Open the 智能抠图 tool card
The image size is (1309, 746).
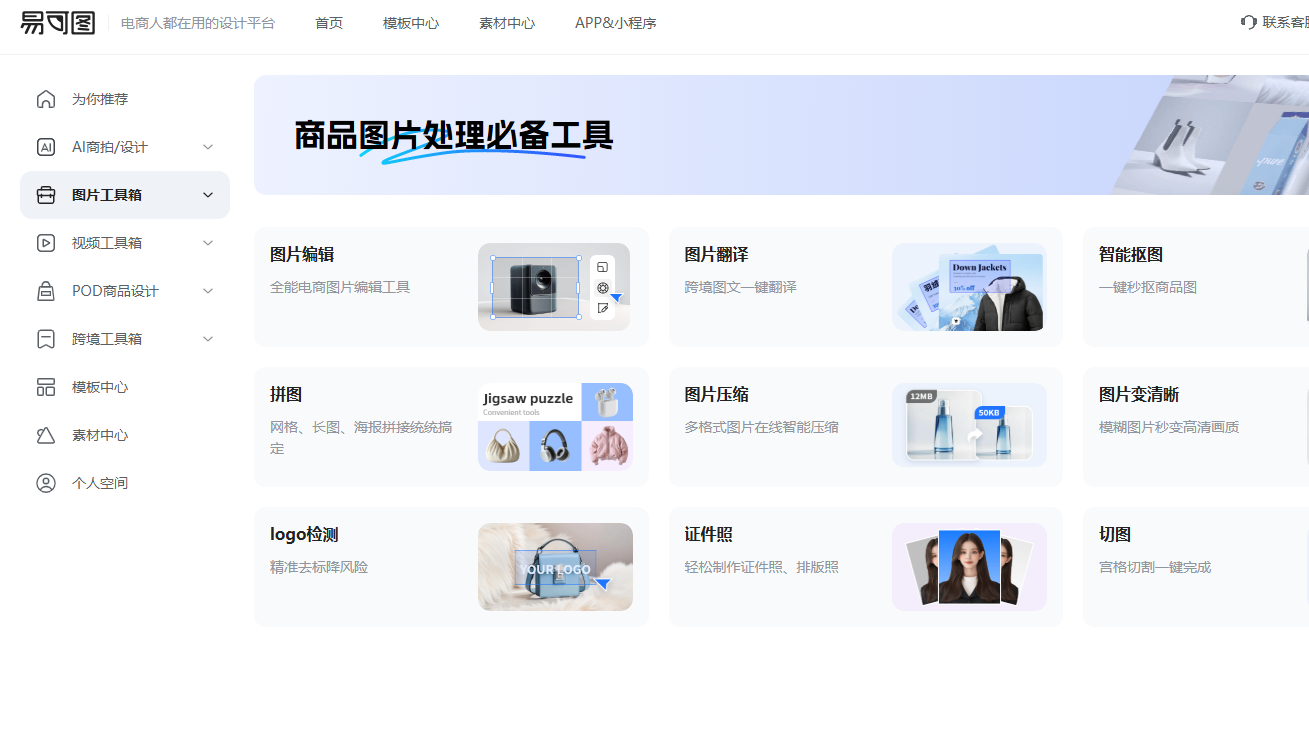click(x=1196, y=287)
